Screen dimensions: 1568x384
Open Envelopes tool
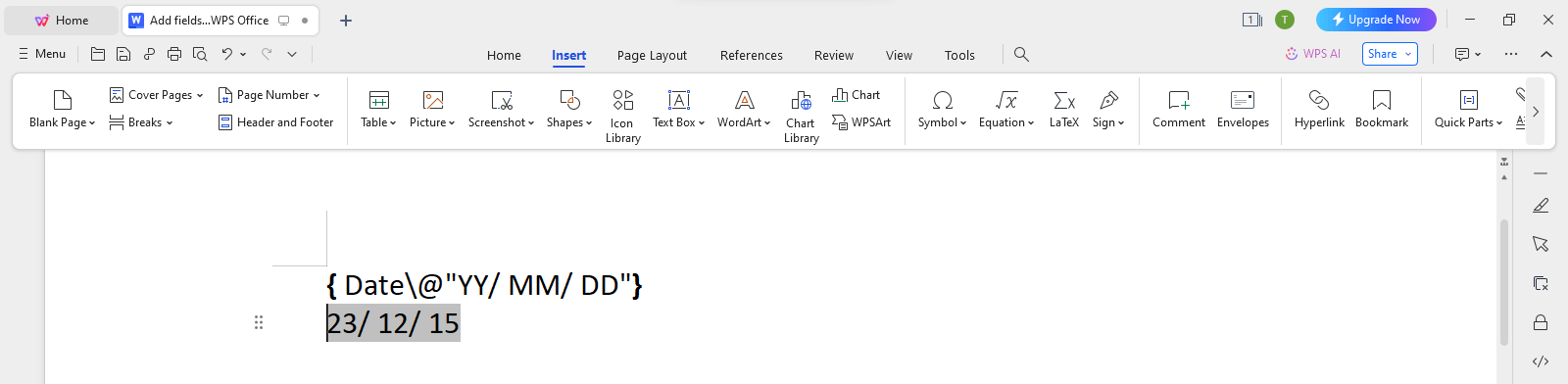click(x=1243, y=109)
